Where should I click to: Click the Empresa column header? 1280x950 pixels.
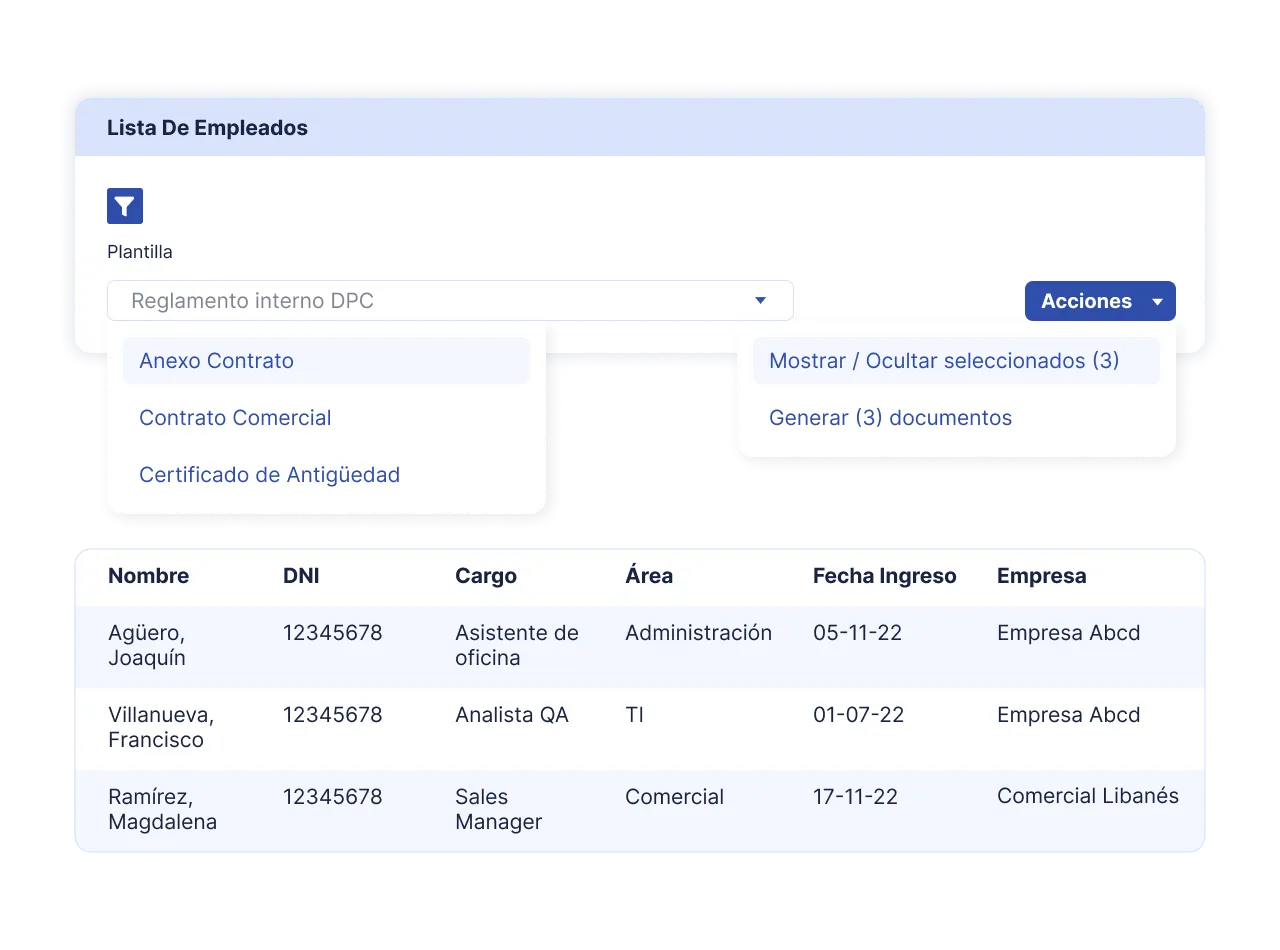[x=1041, y=576]
